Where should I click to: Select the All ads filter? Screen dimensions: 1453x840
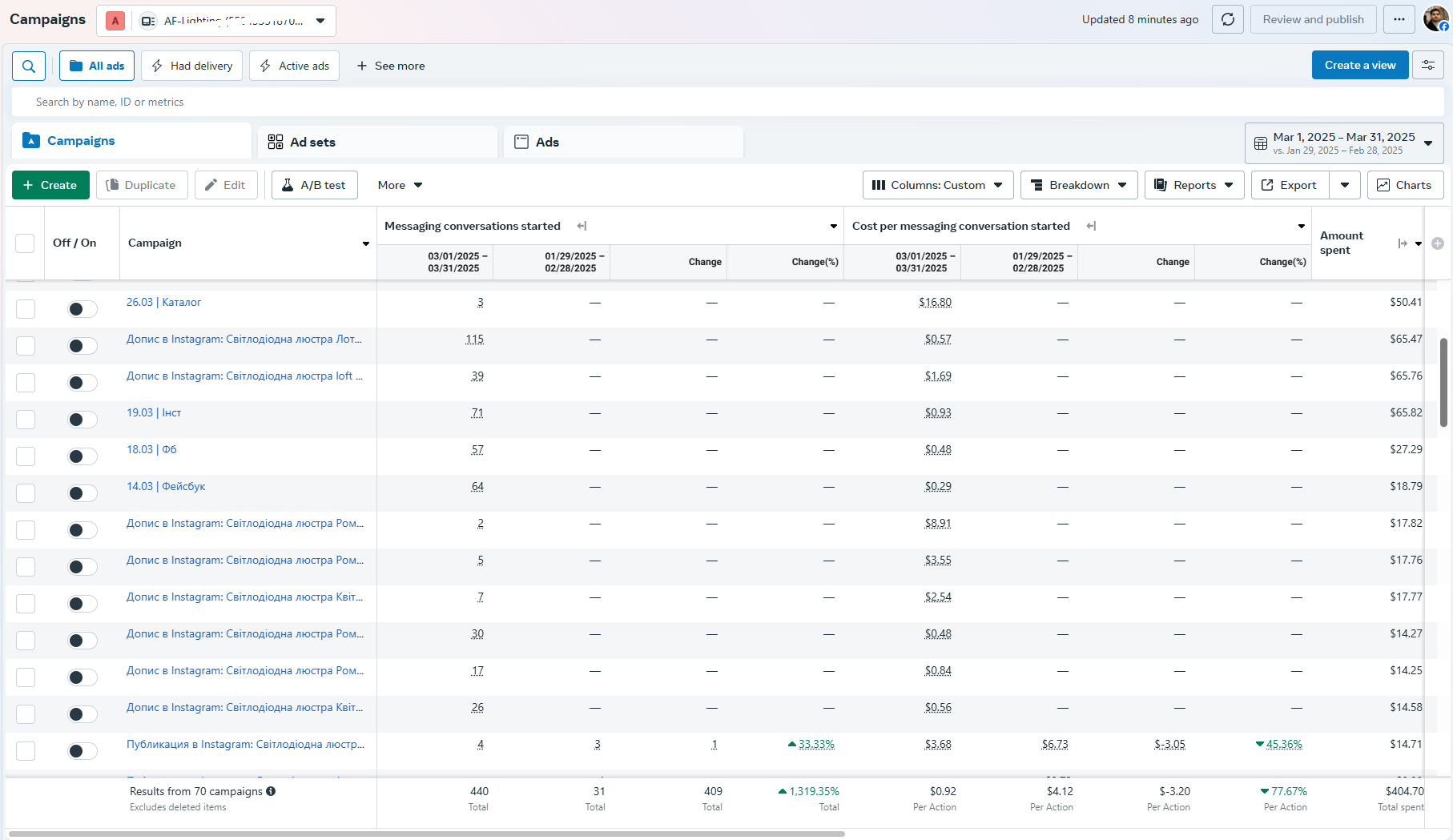tap(97, 66)
